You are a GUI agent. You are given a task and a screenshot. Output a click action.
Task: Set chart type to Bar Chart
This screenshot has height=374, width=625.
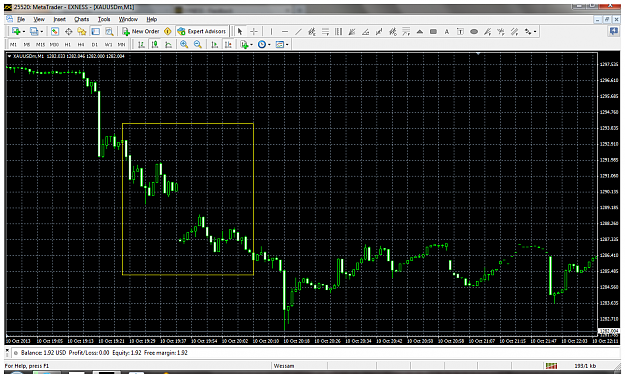click(141, 44)
